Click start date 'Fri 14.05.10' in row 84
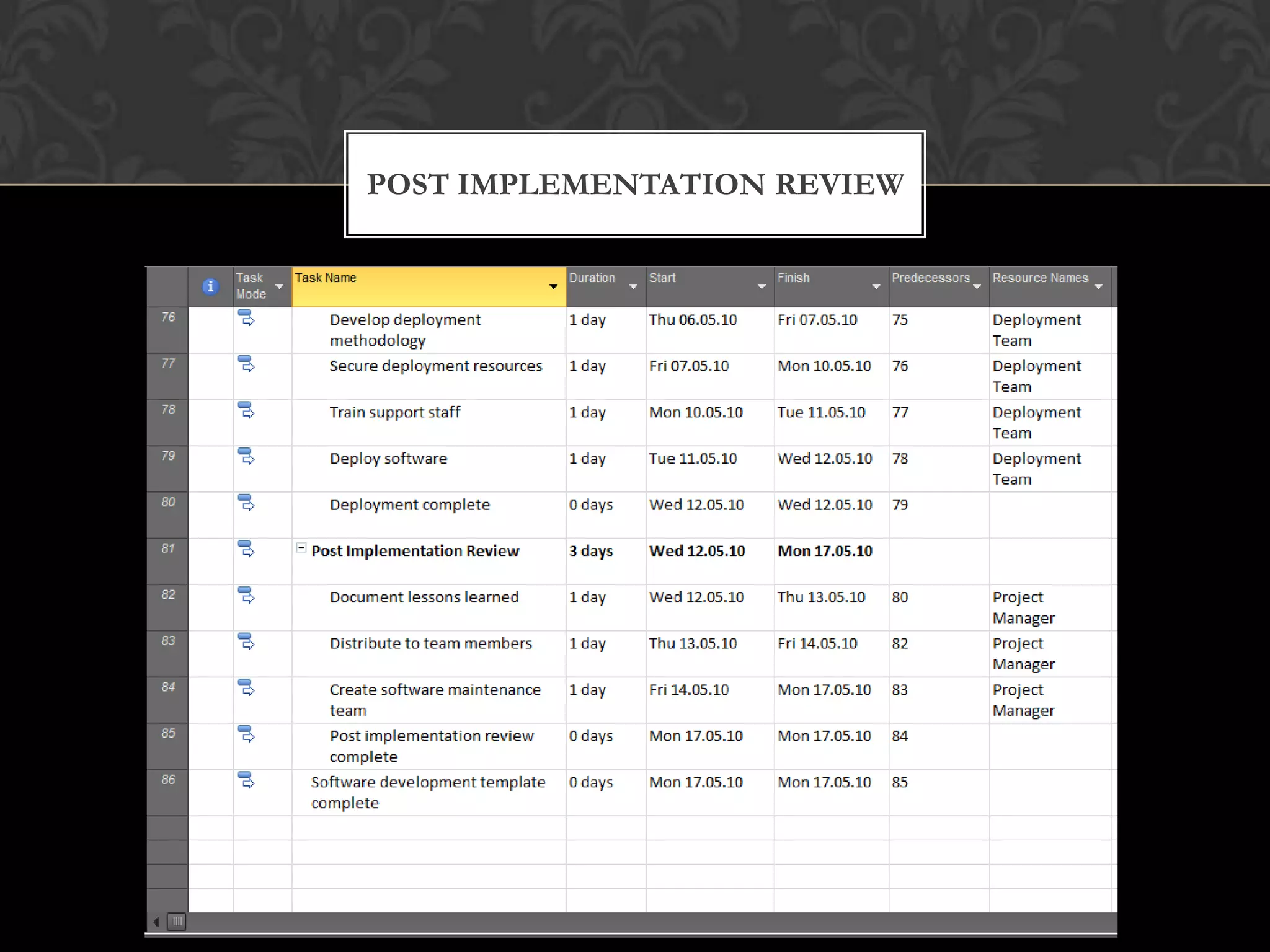The width and height of the screenshot is (1270, 952). [x=688, y=690]
